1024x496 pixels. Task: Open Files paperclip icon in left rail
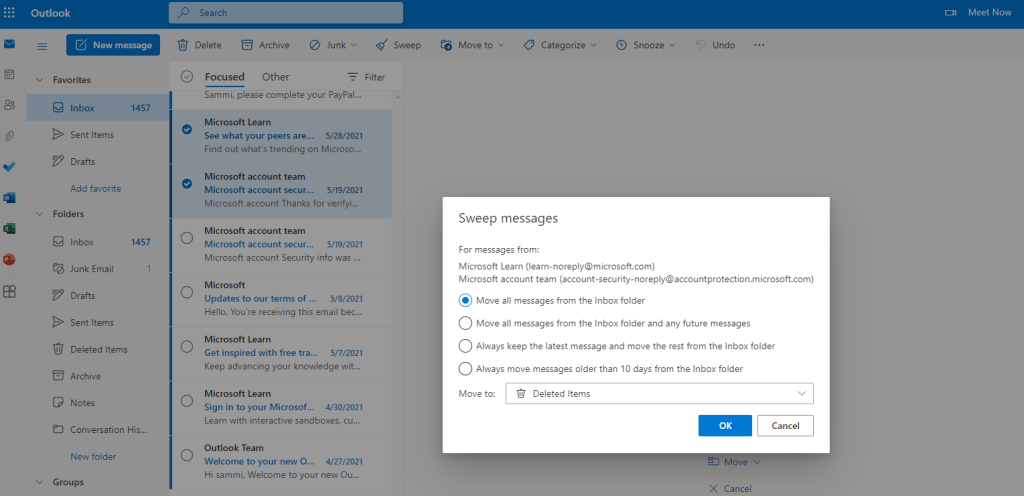(x=9, y=136)
